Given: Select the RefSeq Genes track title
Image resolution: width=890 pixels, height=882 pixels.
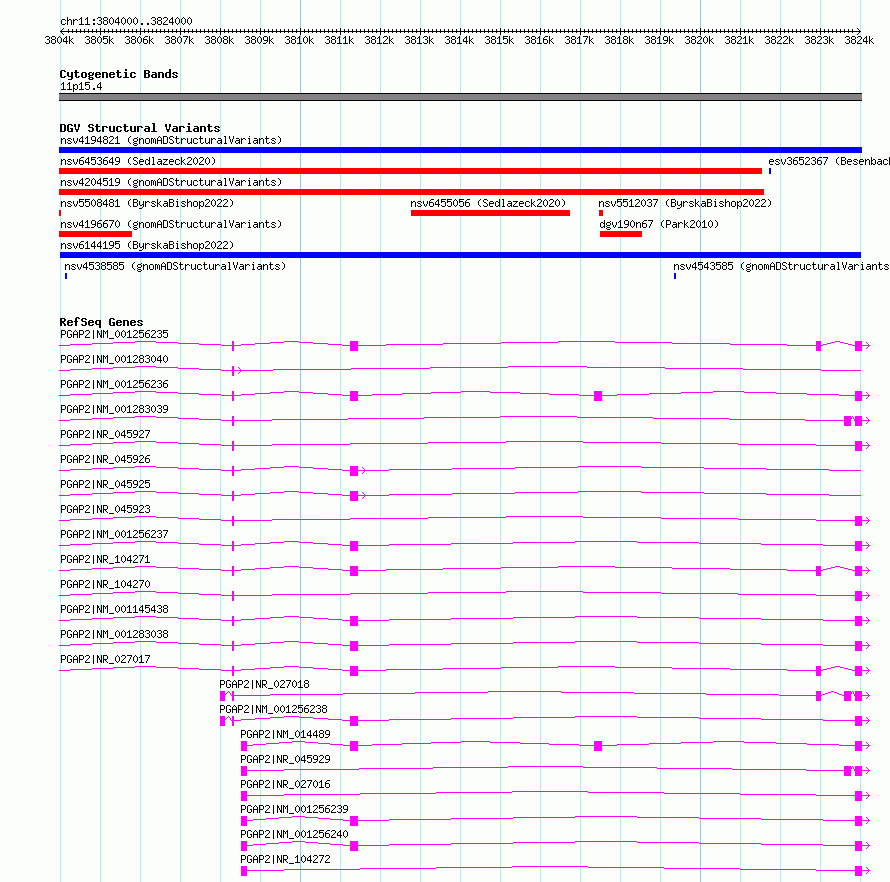Looking at the screenshot, I should coord(101,322).
